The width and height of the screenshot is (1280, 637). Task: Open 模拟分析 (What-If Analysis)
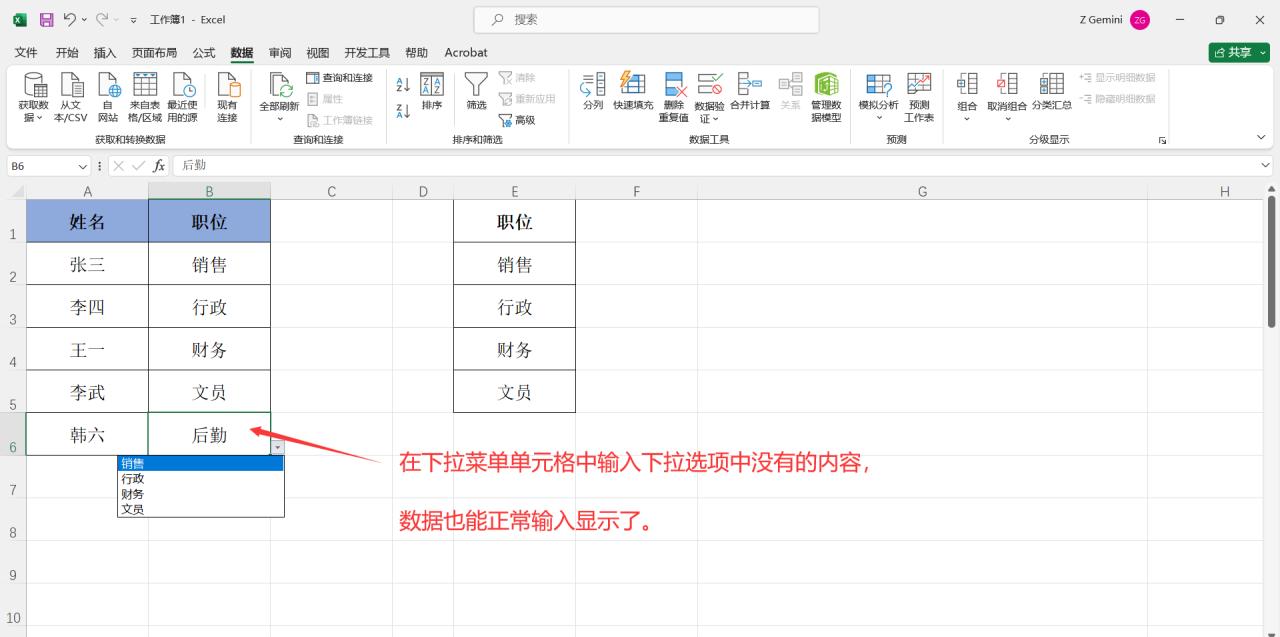click(879, 97)
